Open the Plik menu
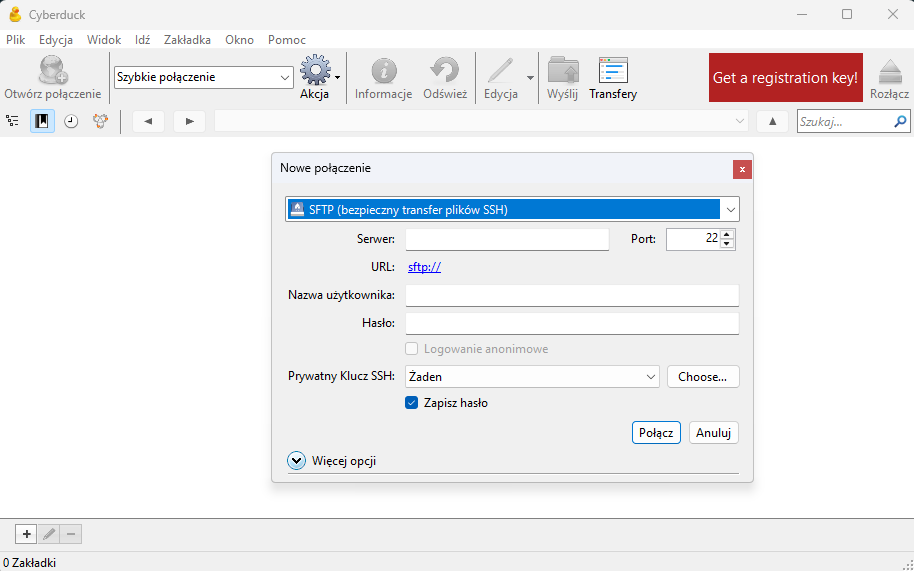The image size is (914, 571). coord(16,40)
